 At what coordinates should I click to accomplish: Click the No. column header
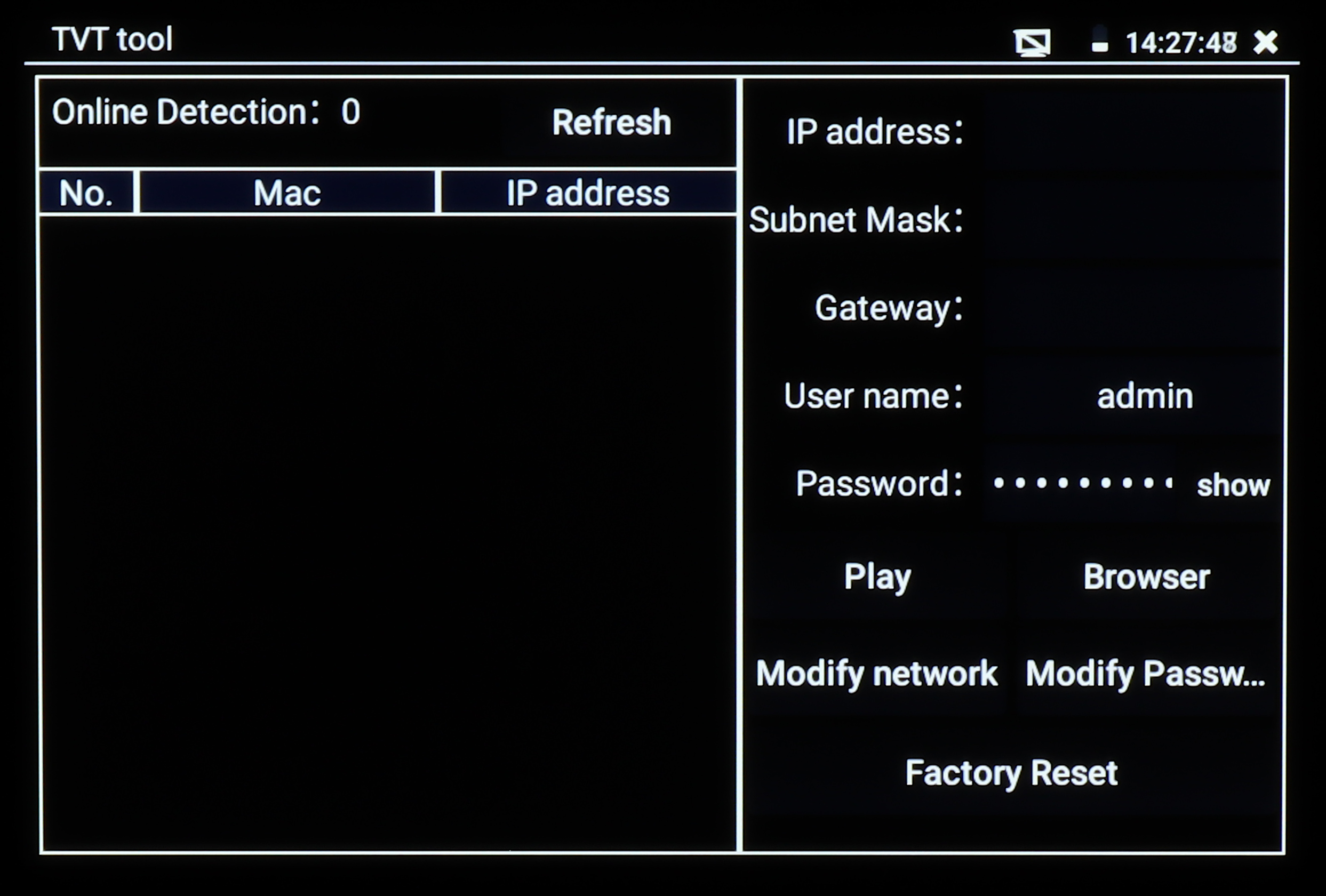click(x=86, y=193)
